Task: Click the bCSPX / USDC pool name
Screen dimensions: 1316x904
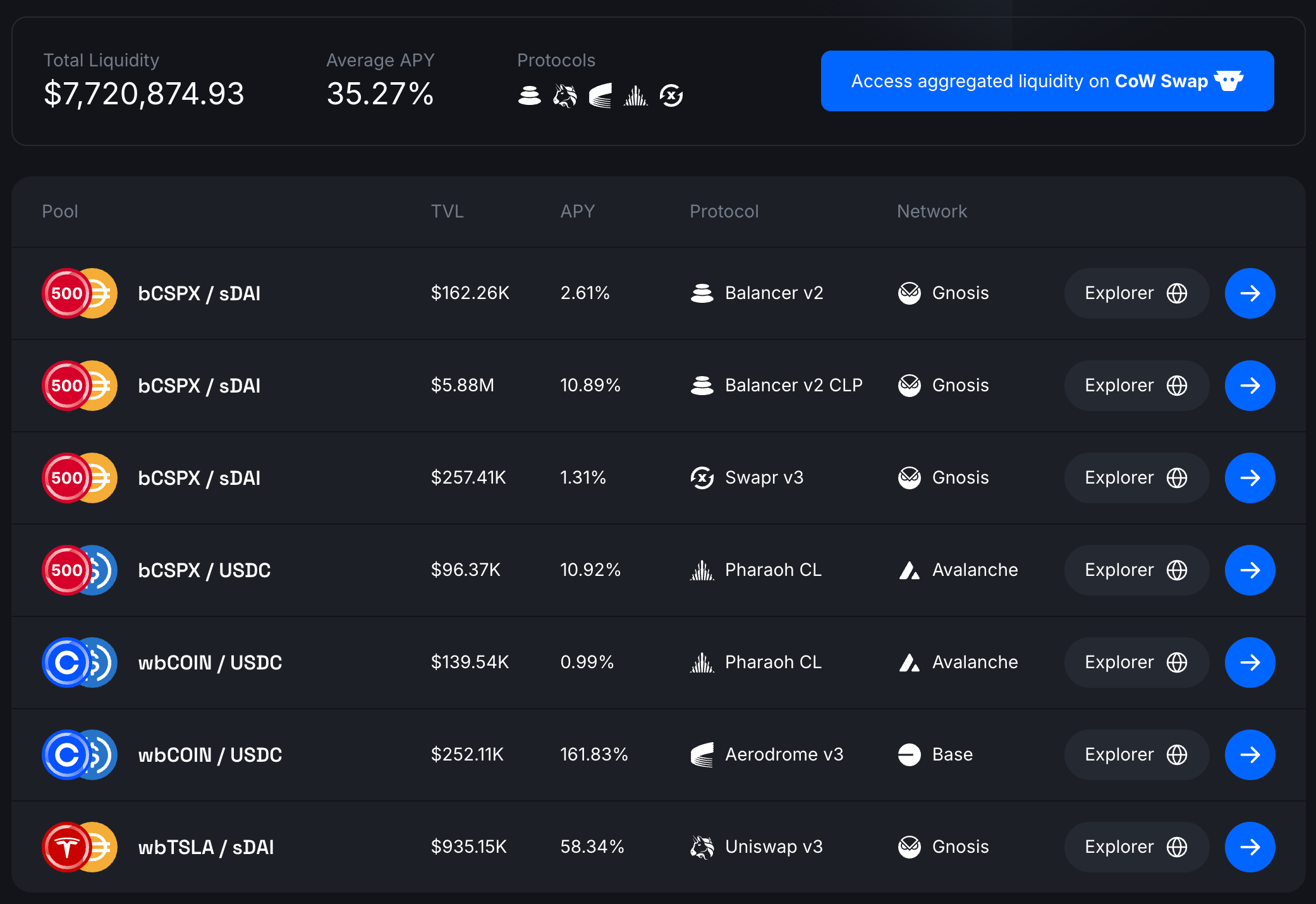Action: click(x=204, y=570)
